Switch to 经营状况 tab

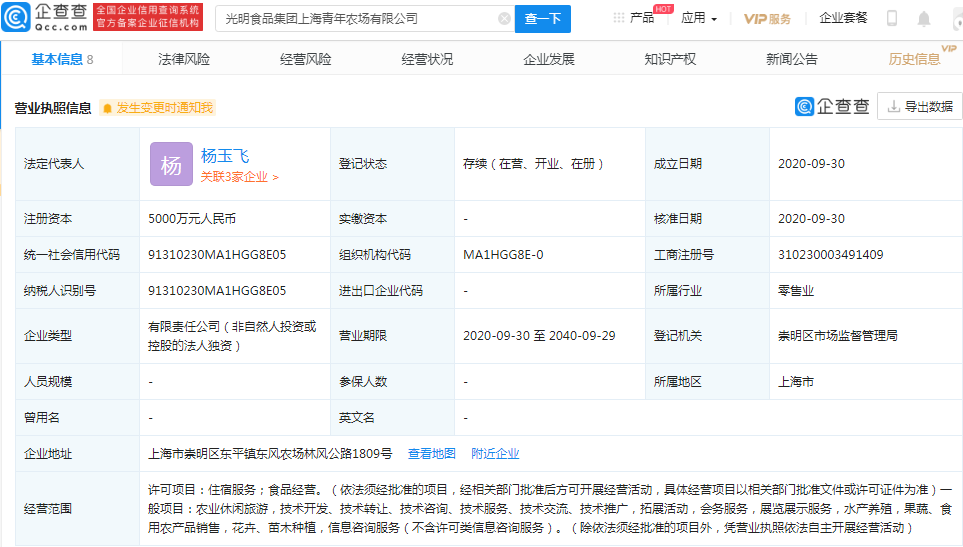(x=427, y=59)
